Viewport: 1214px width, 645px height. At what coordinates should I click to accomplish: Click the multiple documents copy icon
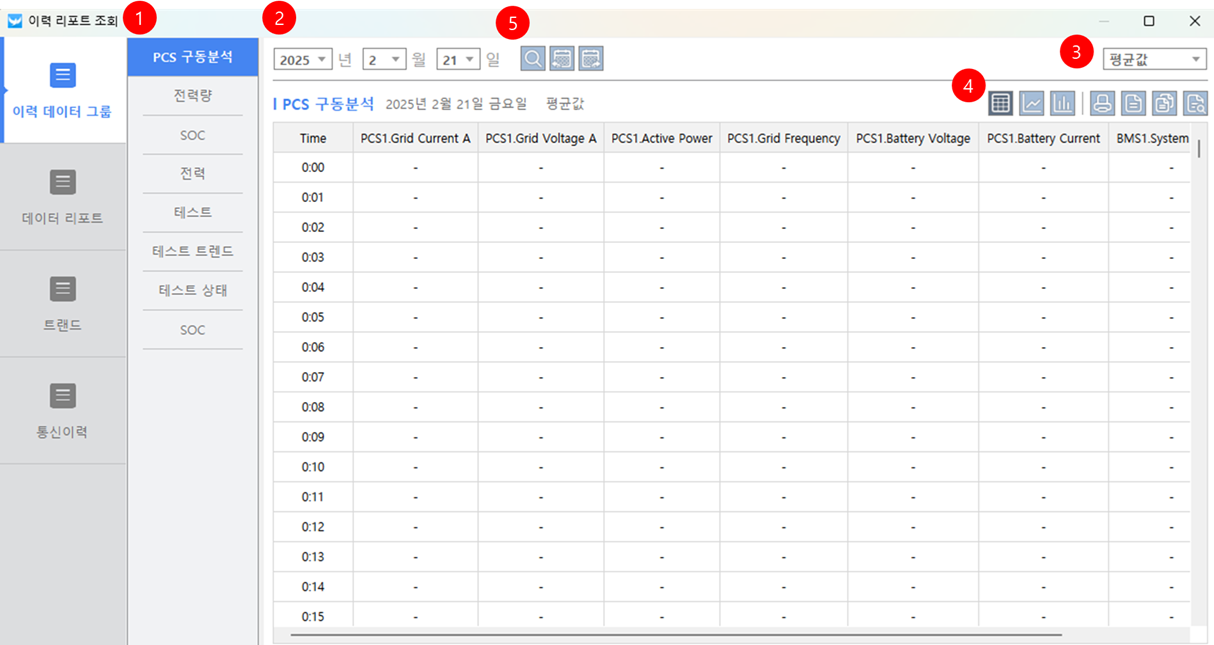coord(1164,102)
